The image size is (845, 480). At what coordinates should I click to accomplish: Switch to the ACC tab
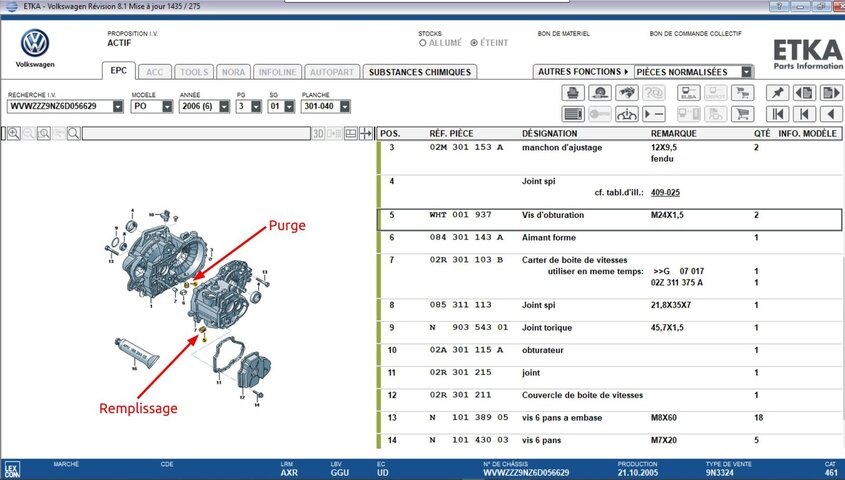click(x=155, y=72)
